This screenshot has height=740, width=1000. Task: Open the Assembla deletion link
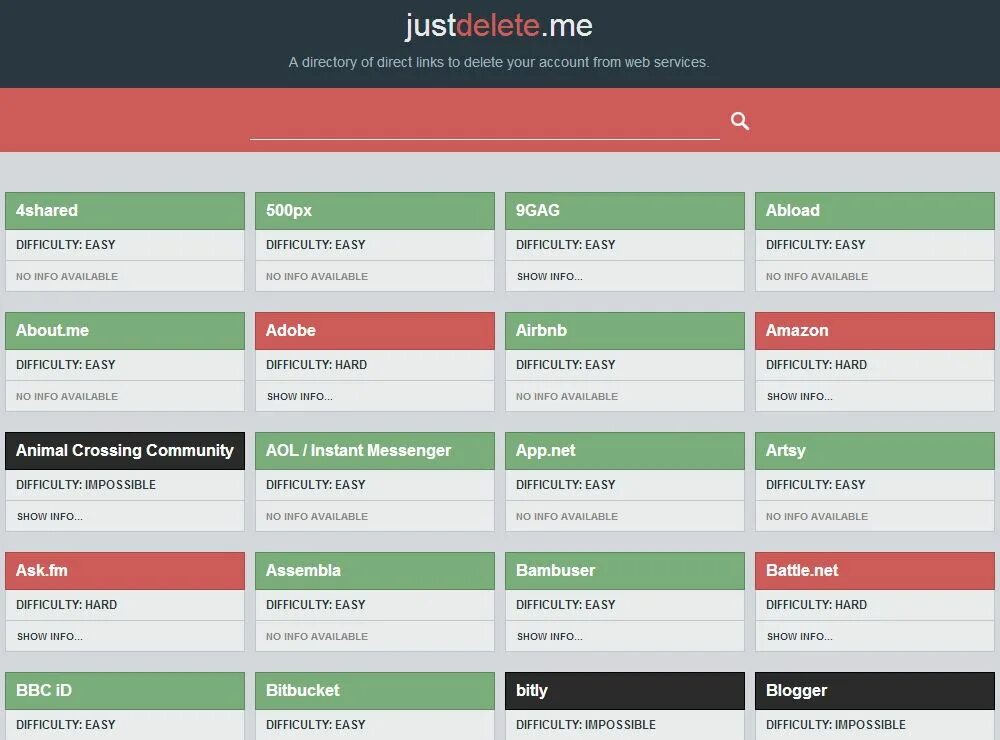tap(375, 570)
